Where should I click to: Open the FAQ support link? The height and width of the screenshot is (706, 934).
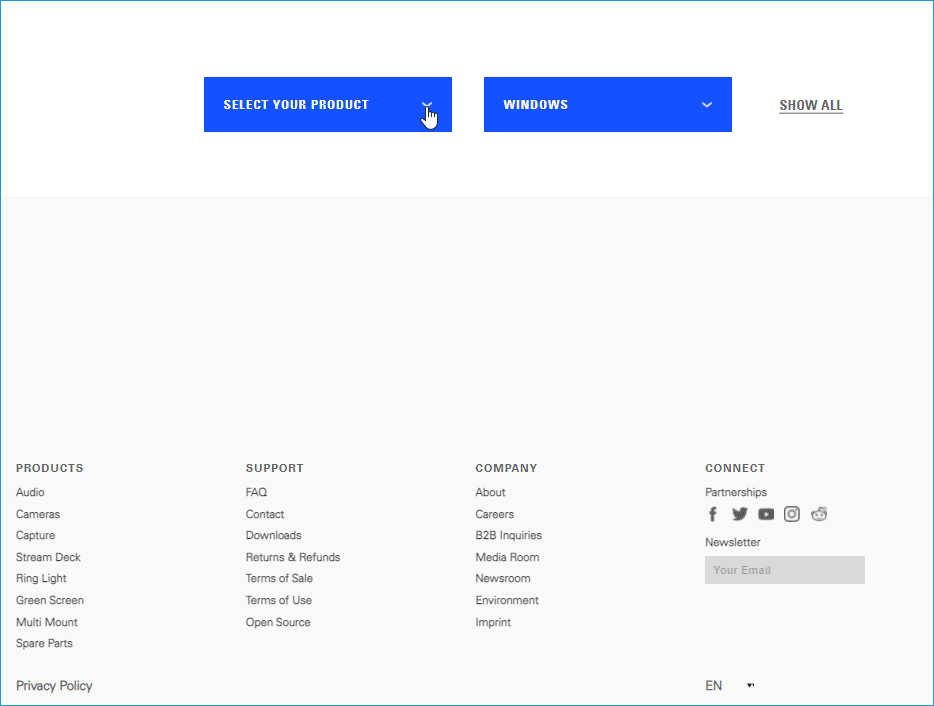coord(256,492)
